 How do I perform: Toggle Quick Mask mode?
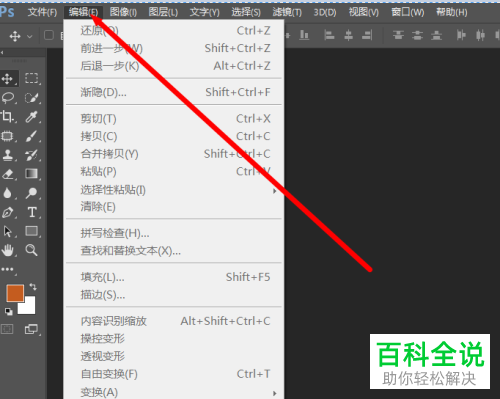pyautogui.click(x=7, y=329)
